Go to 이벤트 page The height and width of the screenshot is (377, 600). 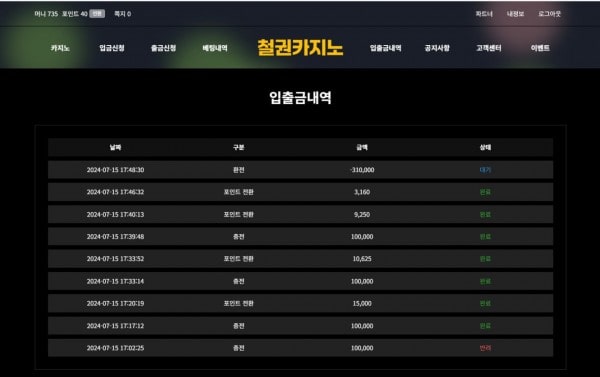pos(540,48)
